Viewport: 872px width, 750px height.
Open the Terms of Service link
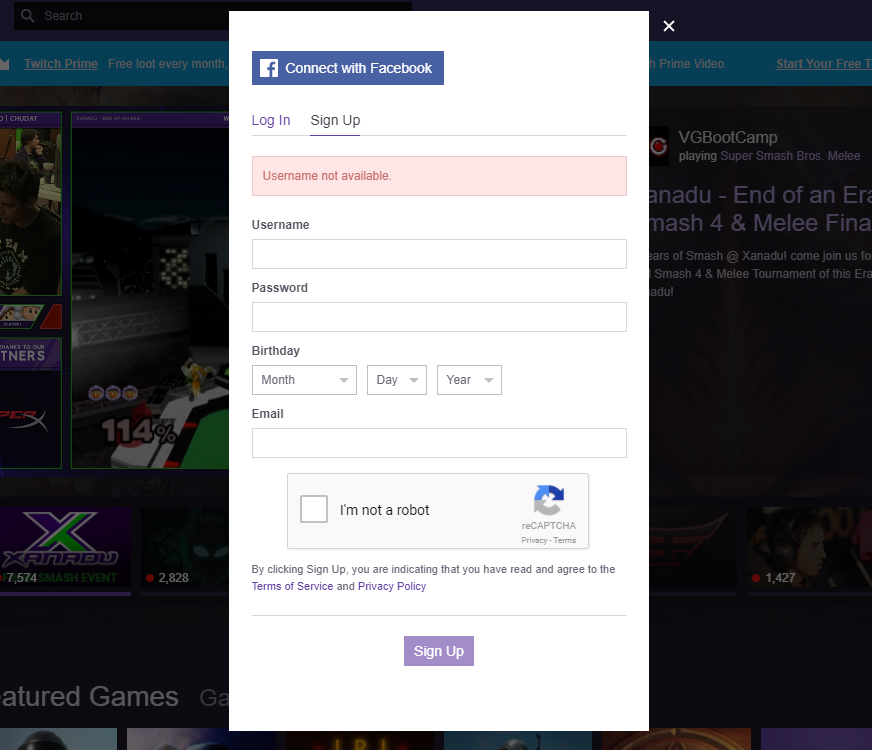[293, 587]
